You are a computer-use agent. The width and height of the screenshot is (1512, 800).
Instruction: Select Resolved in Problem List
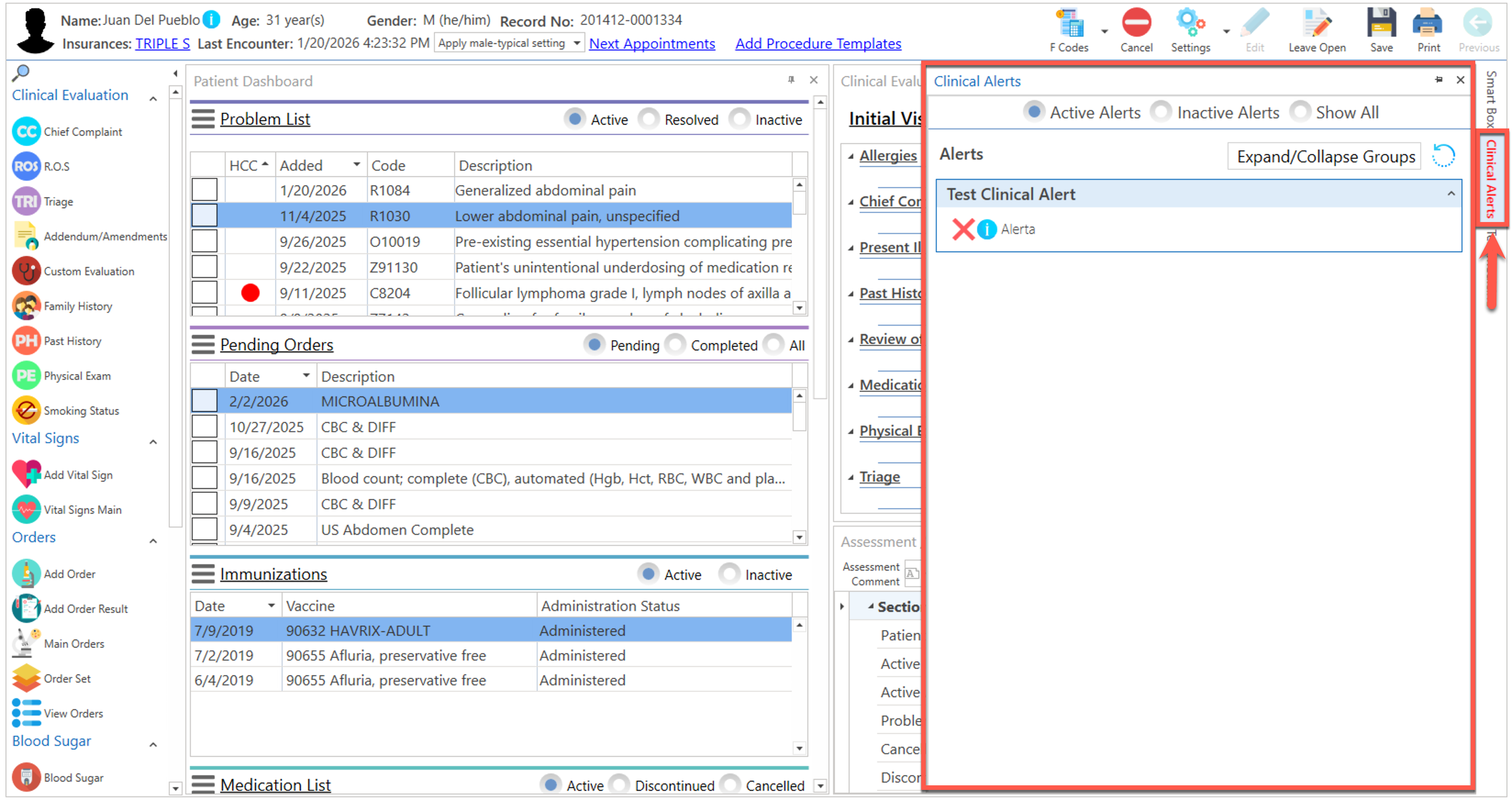click(649, 119)
